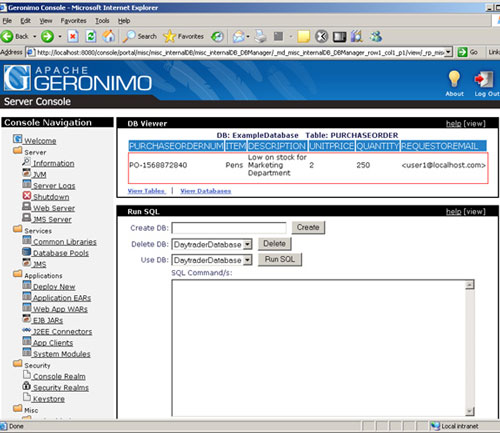
Task: Open the View menu
Action: coord(46,21)
